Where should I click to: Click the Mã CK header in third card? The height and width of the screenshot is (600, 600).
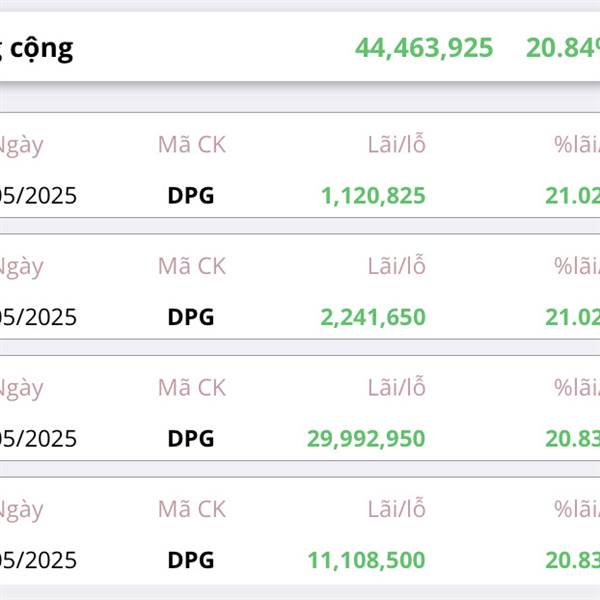point(192,388)
